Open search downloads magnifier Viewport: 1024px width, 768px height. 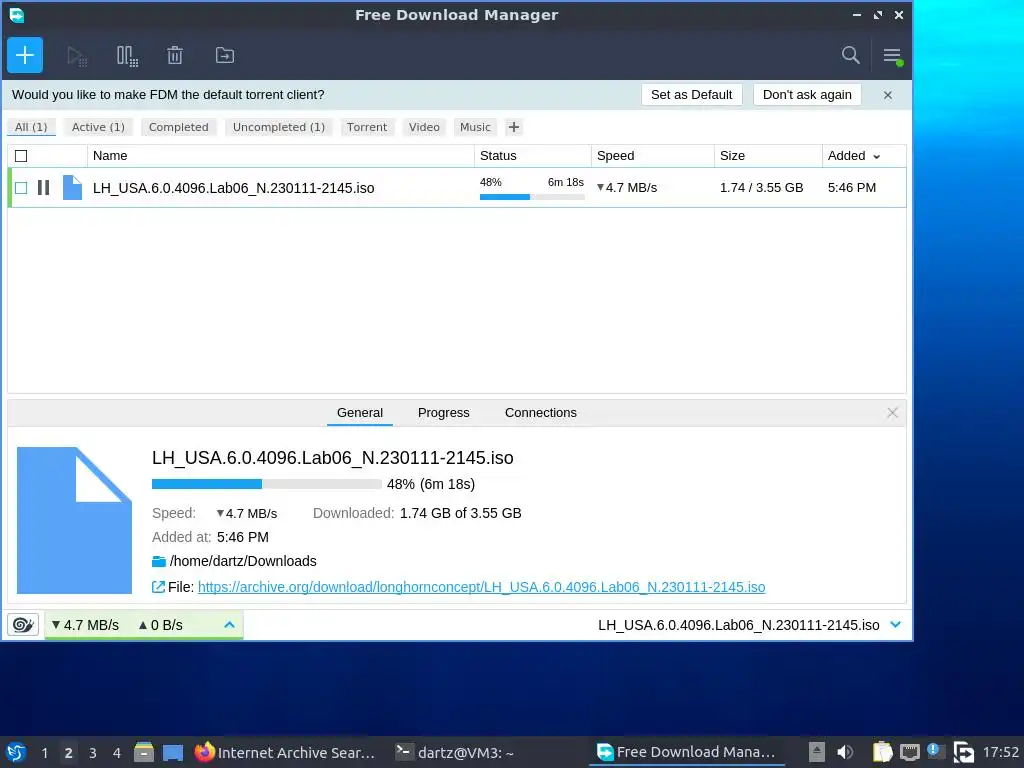tap(850, 56)
